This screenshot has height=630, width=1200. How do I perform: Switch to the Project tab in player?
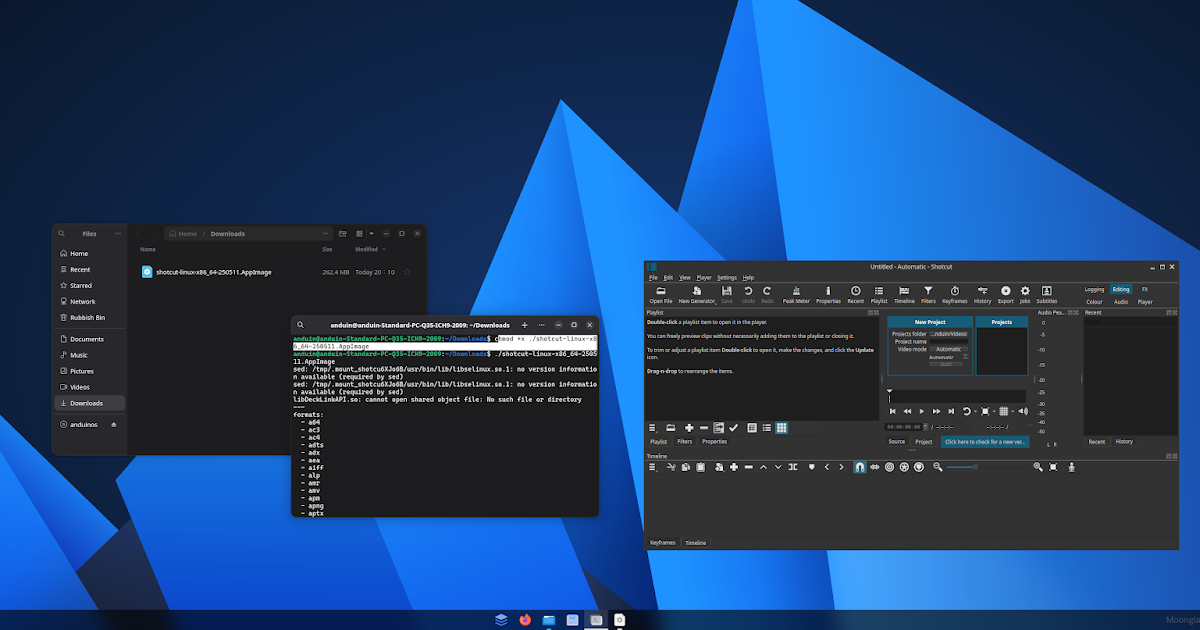924,441
